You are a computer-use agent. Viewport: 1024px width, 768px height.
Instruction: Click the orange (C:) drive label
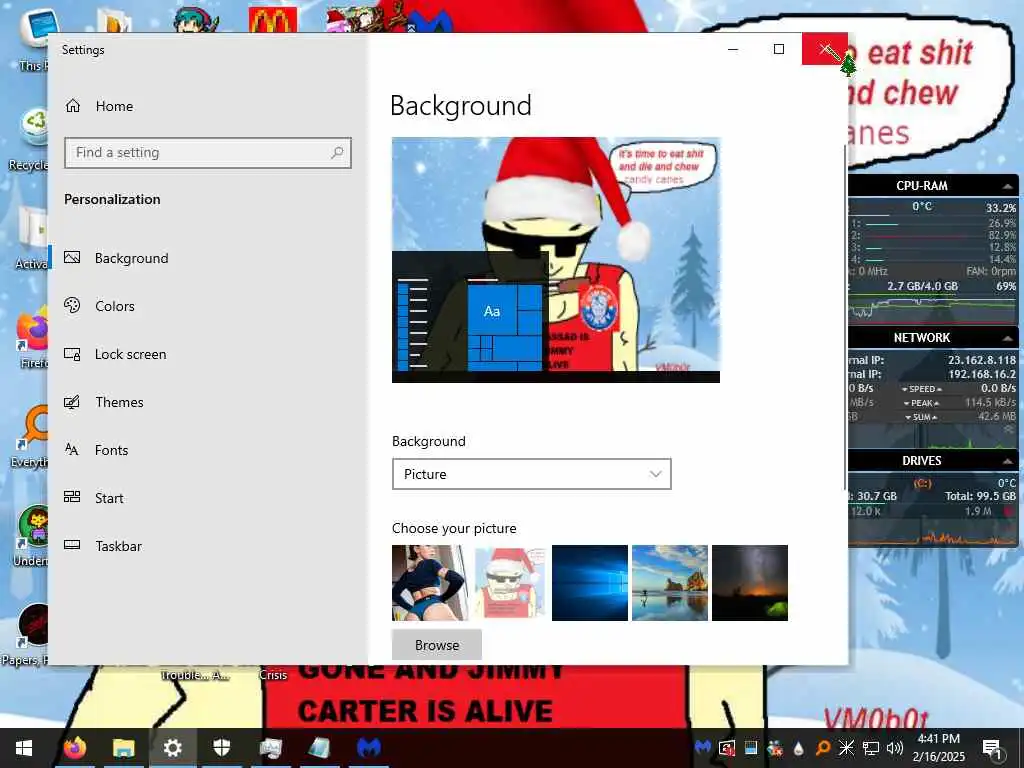point(922,483)
